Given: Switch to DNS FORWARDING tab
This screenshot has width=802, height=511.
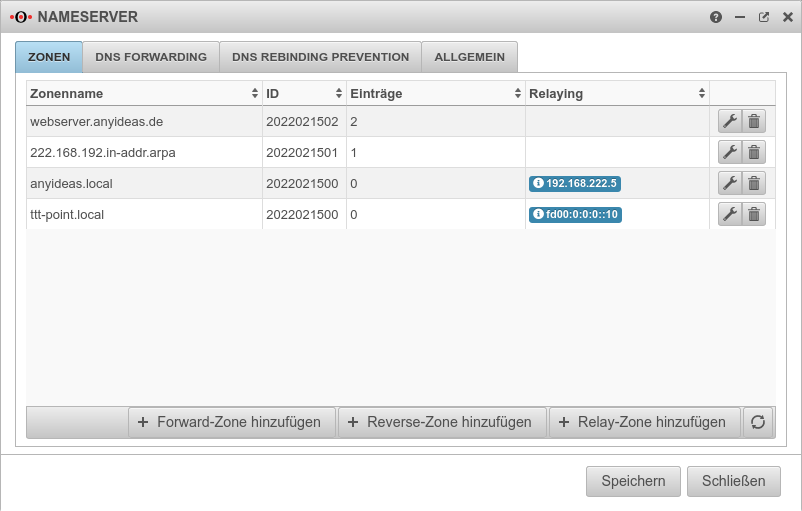Looking at the screenshot, I should (x=151, y=57).
